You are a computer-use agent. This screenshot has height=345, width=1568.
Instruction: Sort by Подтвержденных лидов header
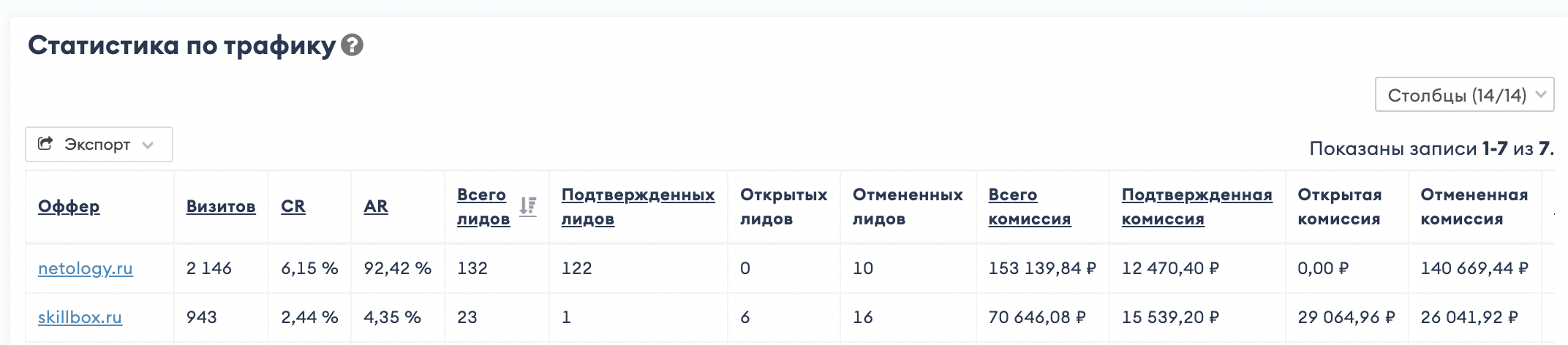click(638, 207)
